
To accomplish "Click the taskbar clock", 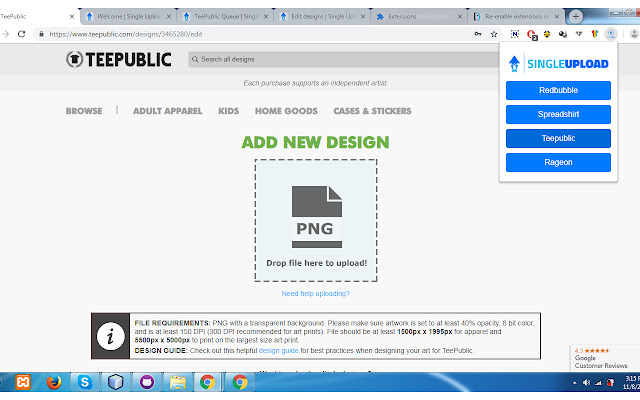I will (631, 382).
